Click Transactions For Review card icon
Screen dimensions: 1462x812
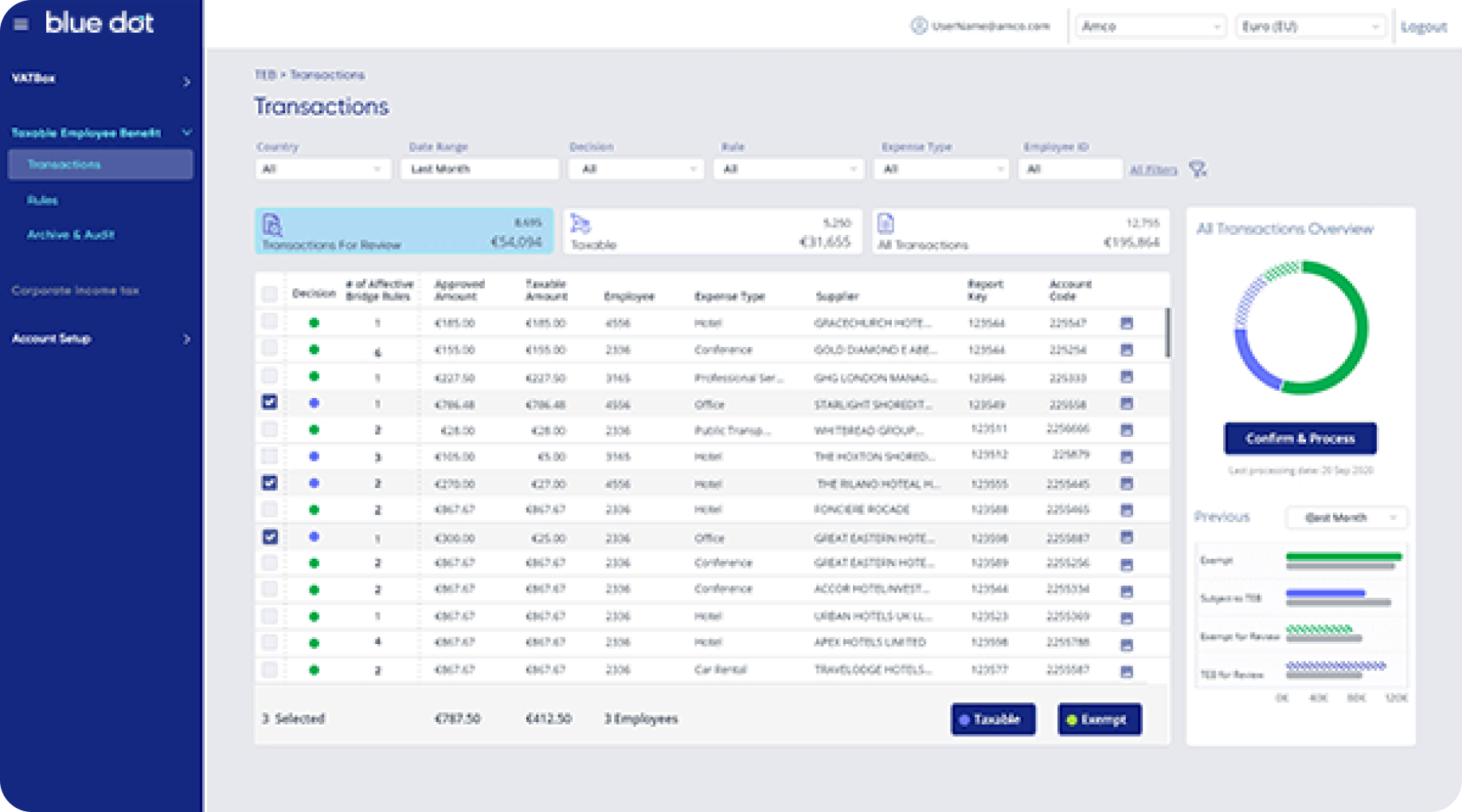[272, 225]
